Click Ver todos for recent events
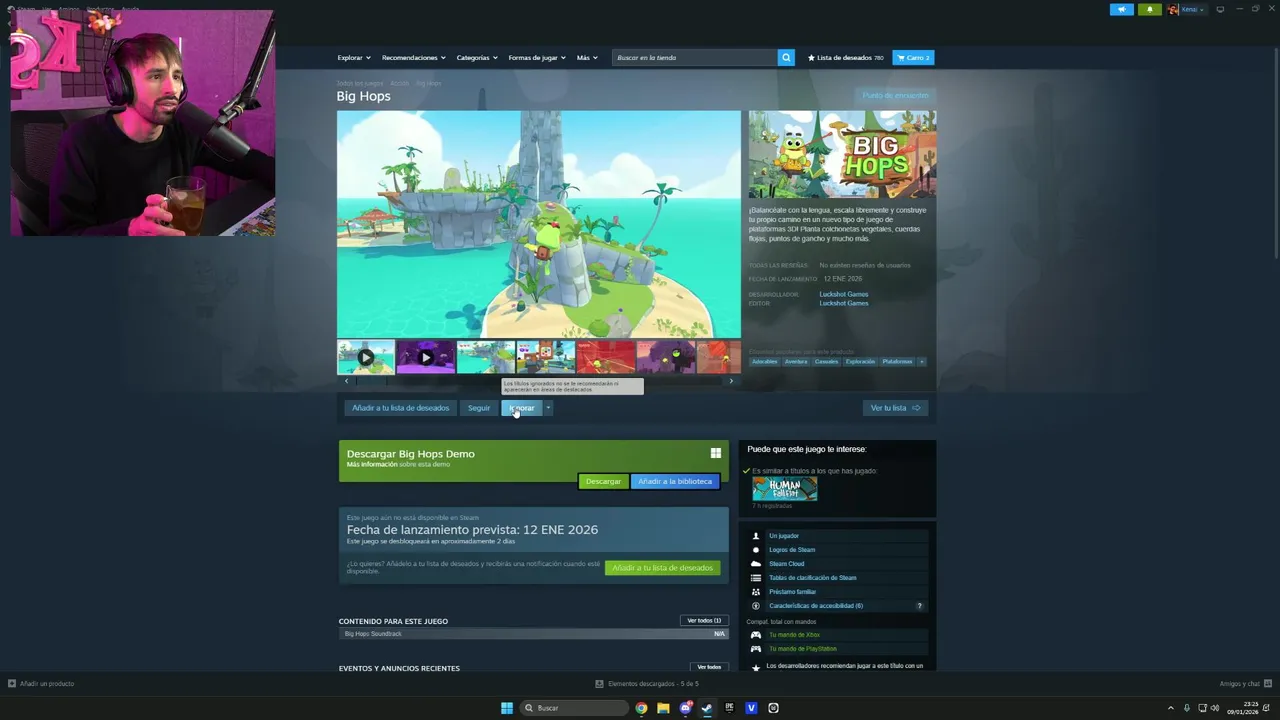 [709, 667]
